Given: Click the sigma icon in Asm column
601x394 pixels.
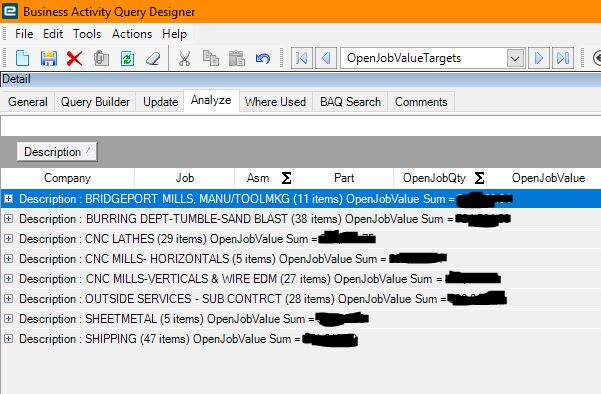Looking at the screenshot, I should click(286, 178).
